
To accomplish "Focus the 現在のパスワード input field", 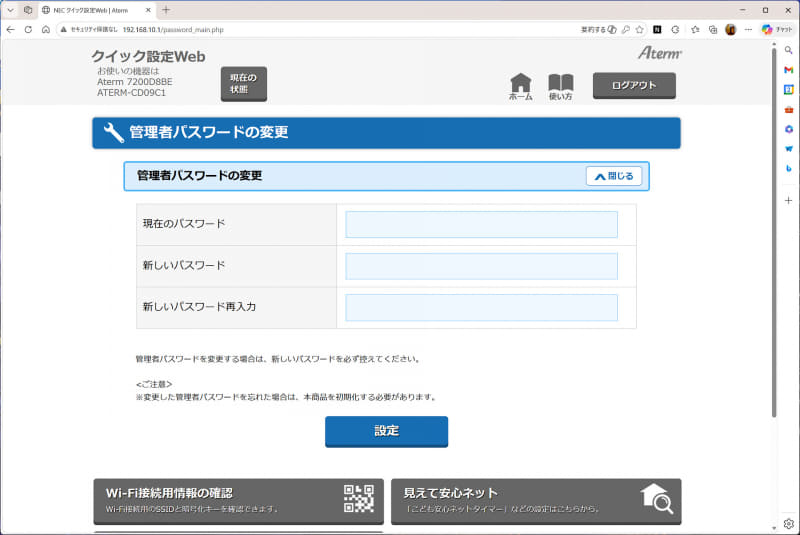I will pyautogui.click(x=481, y=224).
